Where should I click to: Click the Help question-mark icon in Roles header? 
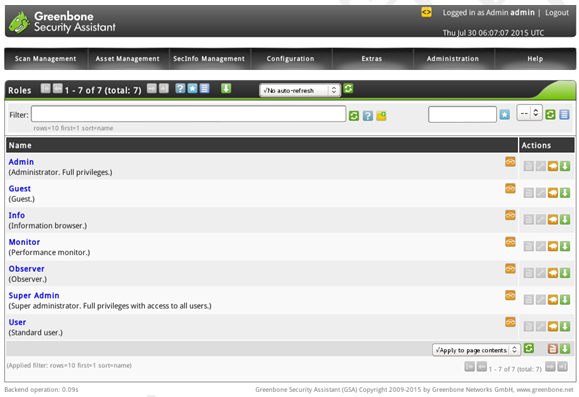pyautogui.click(x=180, y=89)
